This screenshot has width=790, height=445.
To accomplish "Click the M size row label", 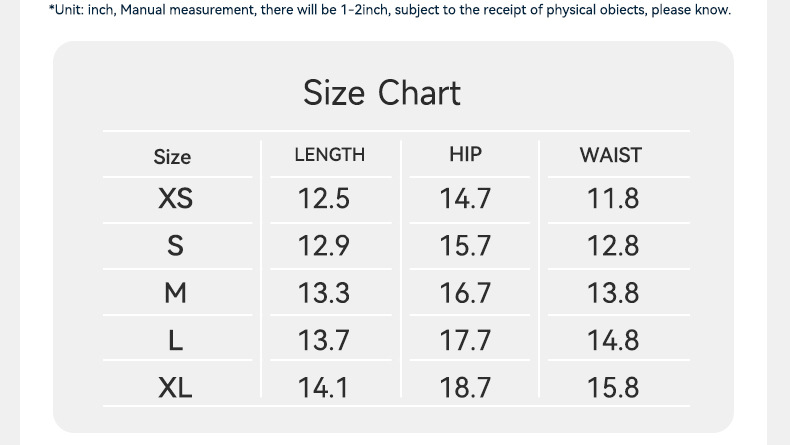I will pyautogui.click(x=175, y=293).
